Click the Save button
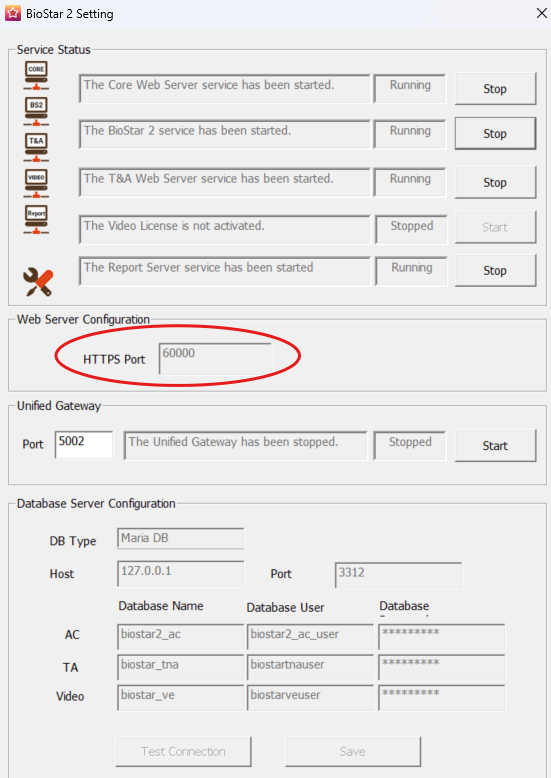Viewport: 551px width, 778px height. point(353,752)
